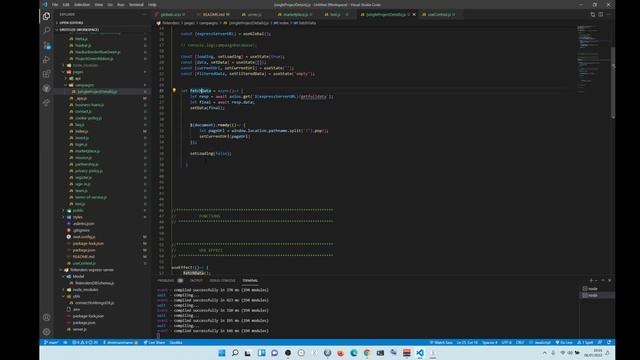The width and height of the screenshot is (640, 360).
Task: Click the Spaces indentation status item
Action: [x=490, y=342]
